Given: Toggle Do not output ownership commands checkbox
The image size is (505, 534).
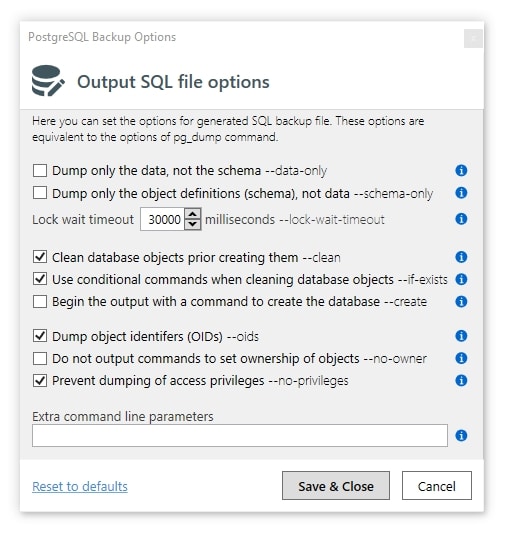Looking at the screenshot, I should coord(40,358).
